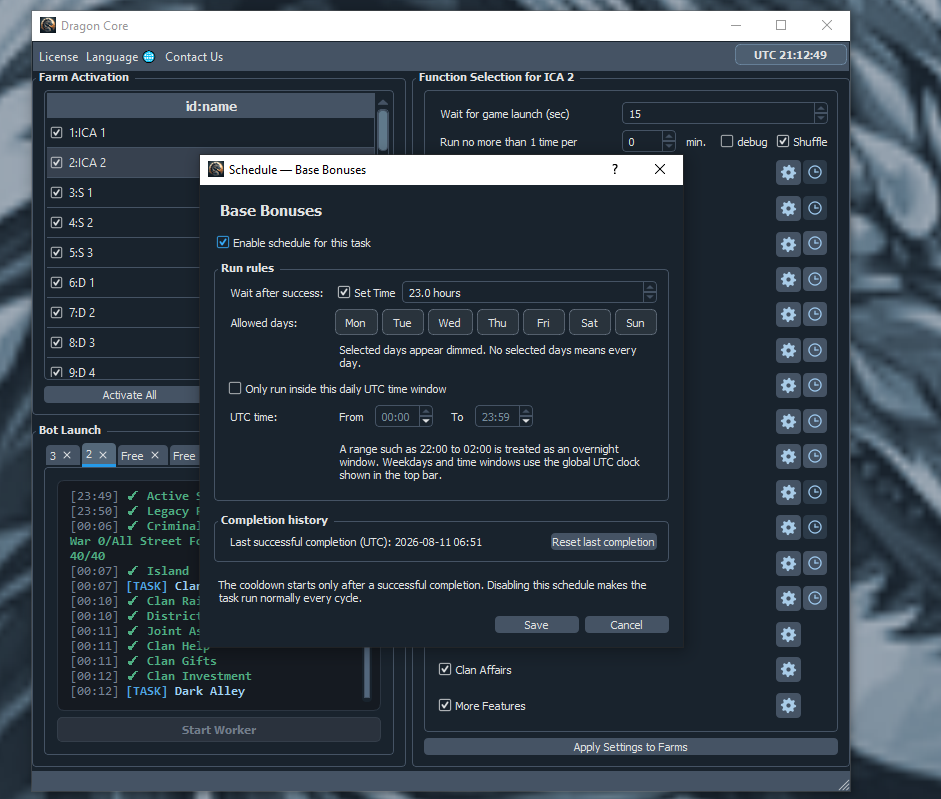The height and width of the screenshot is (799, 941).
Task: Uncheck the Set Time checkbox
Action: [344, 292]
